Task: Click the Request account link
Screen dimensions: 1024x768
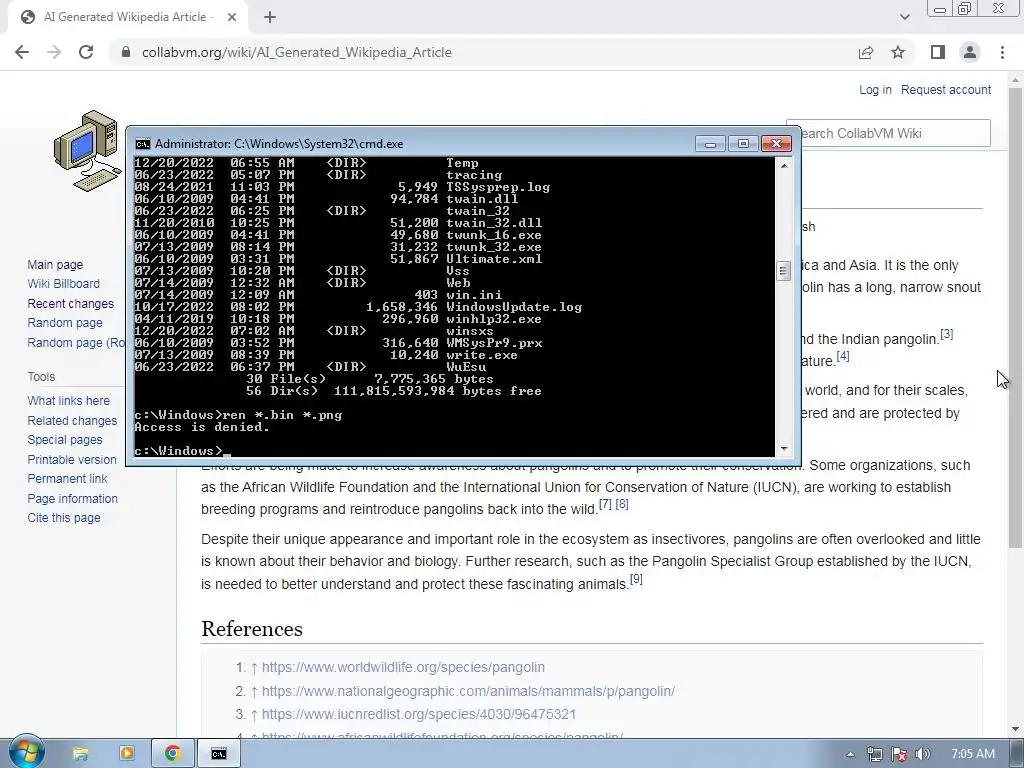Action: [946, 89]
